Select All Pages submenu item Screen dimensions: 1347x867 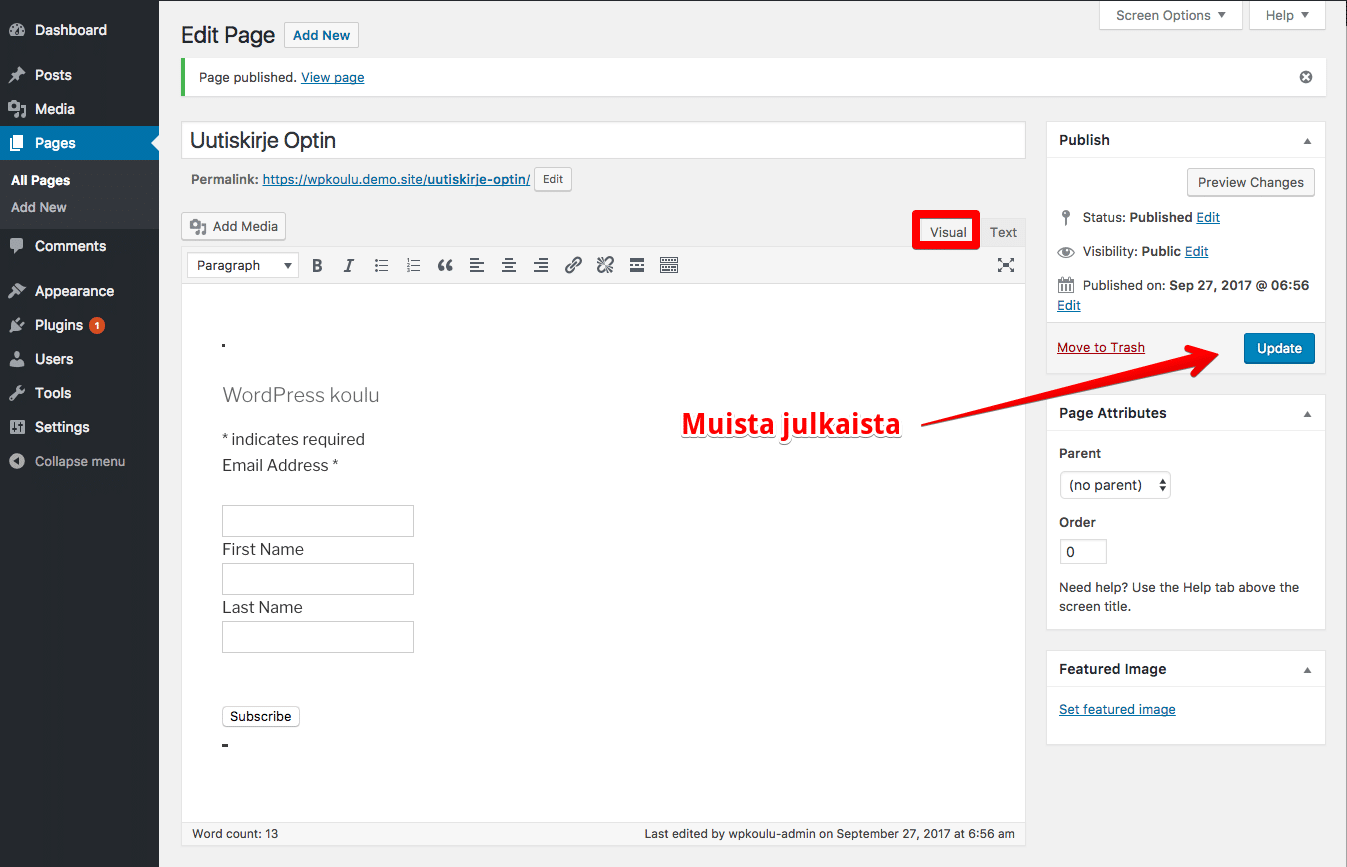[41, 181]
